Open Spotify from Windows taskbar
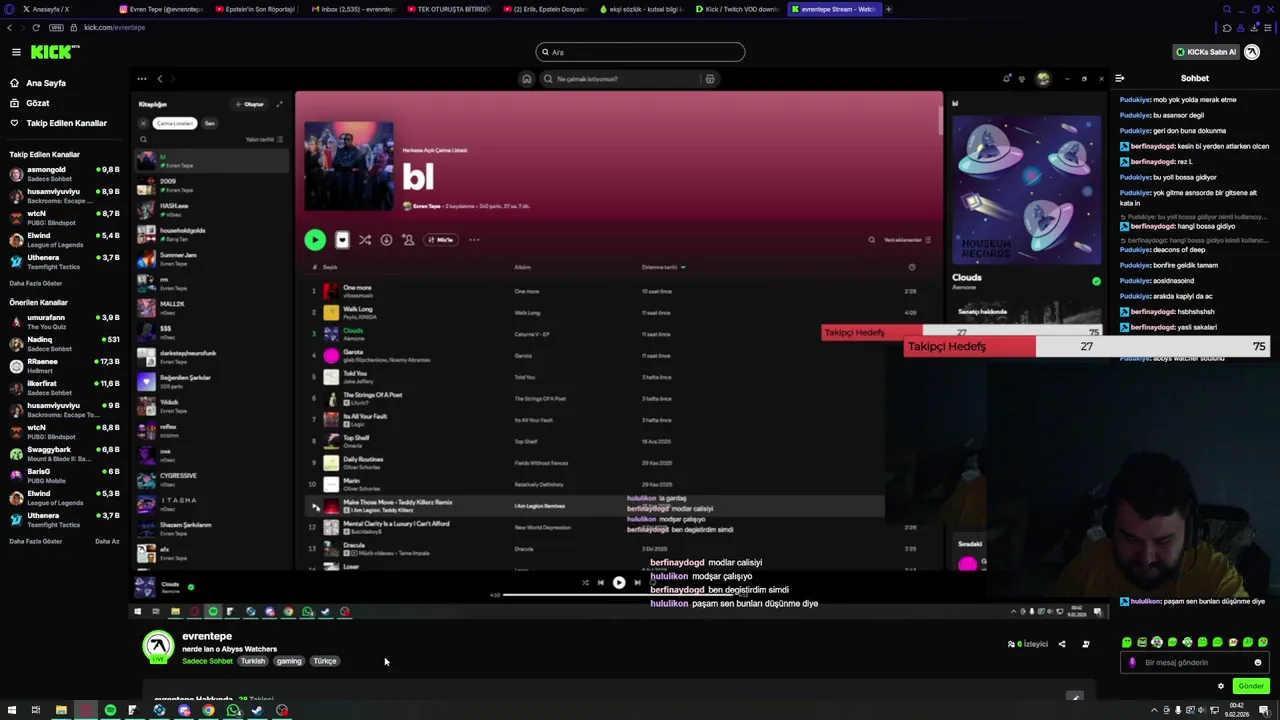Image resolution: width=1280 pixels, height=720 pixels. click(x=110, y=710)
